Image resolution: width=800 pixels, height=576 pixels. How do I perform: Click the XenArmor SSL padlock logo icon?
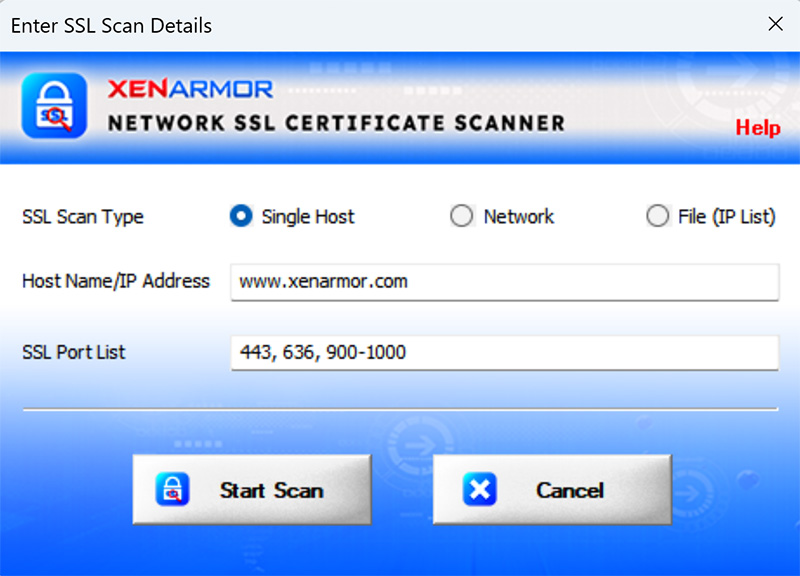point(54,106)
